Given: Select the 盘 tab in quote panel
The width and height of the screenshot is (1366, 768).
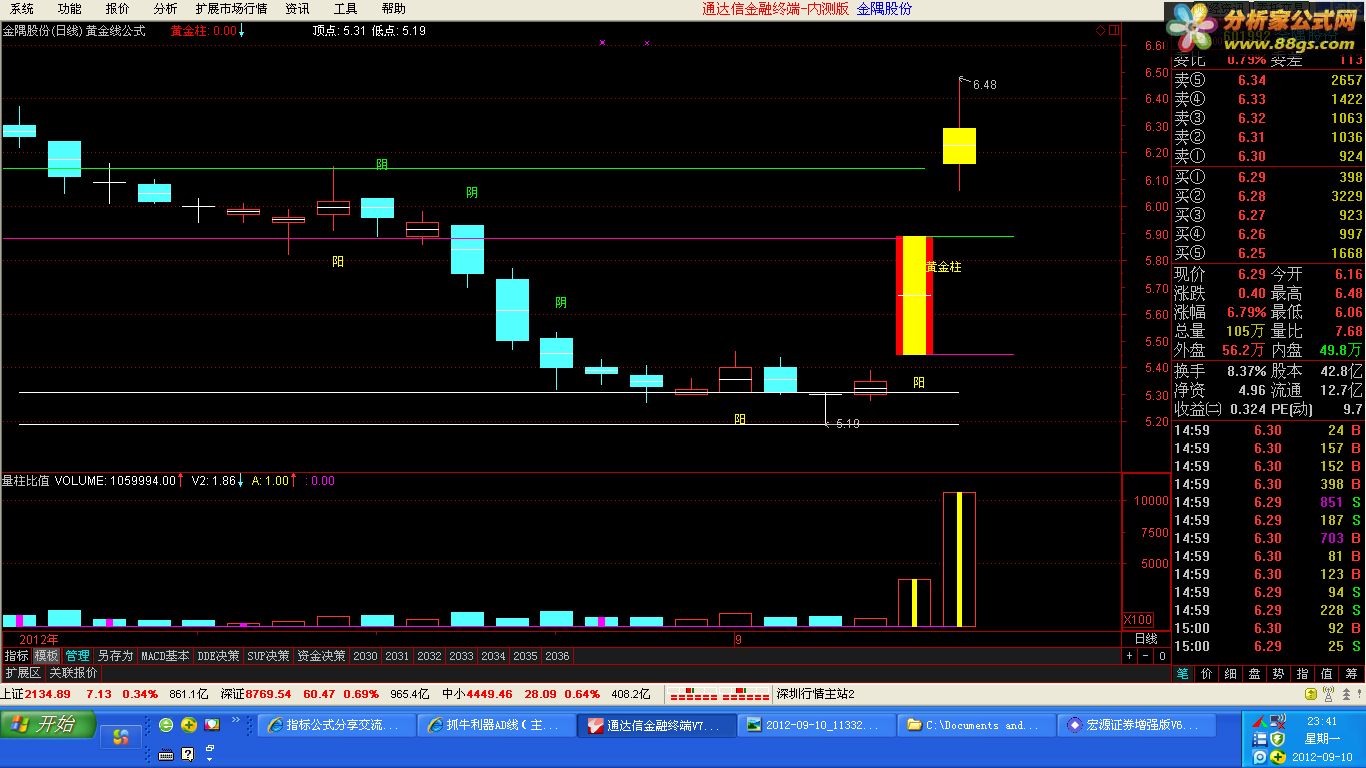Looking at the screenshot, I should click(x=1255, y=674).
